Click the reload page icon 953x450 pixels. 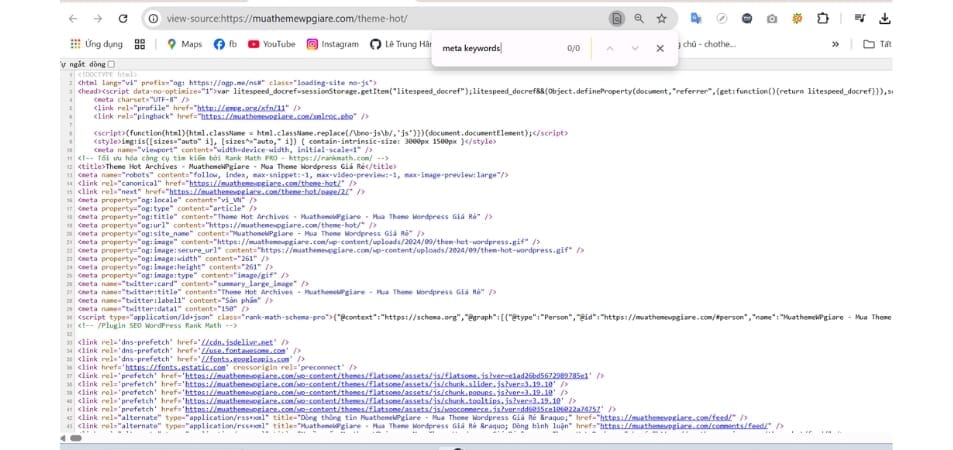pos(124,18)
